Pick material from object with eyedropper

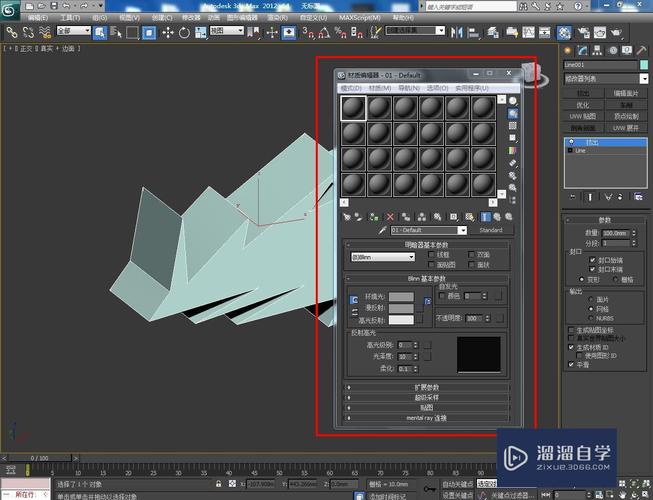coord(382,230)
